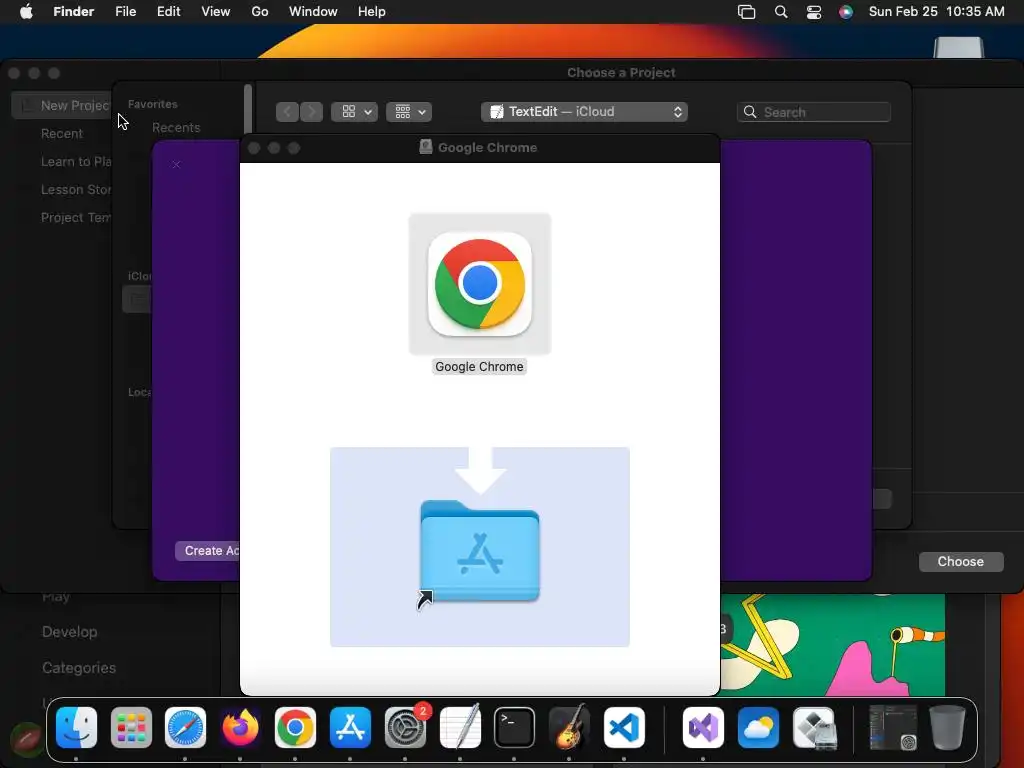Open Stage Manager icon in menu bar

coord(746,12)
